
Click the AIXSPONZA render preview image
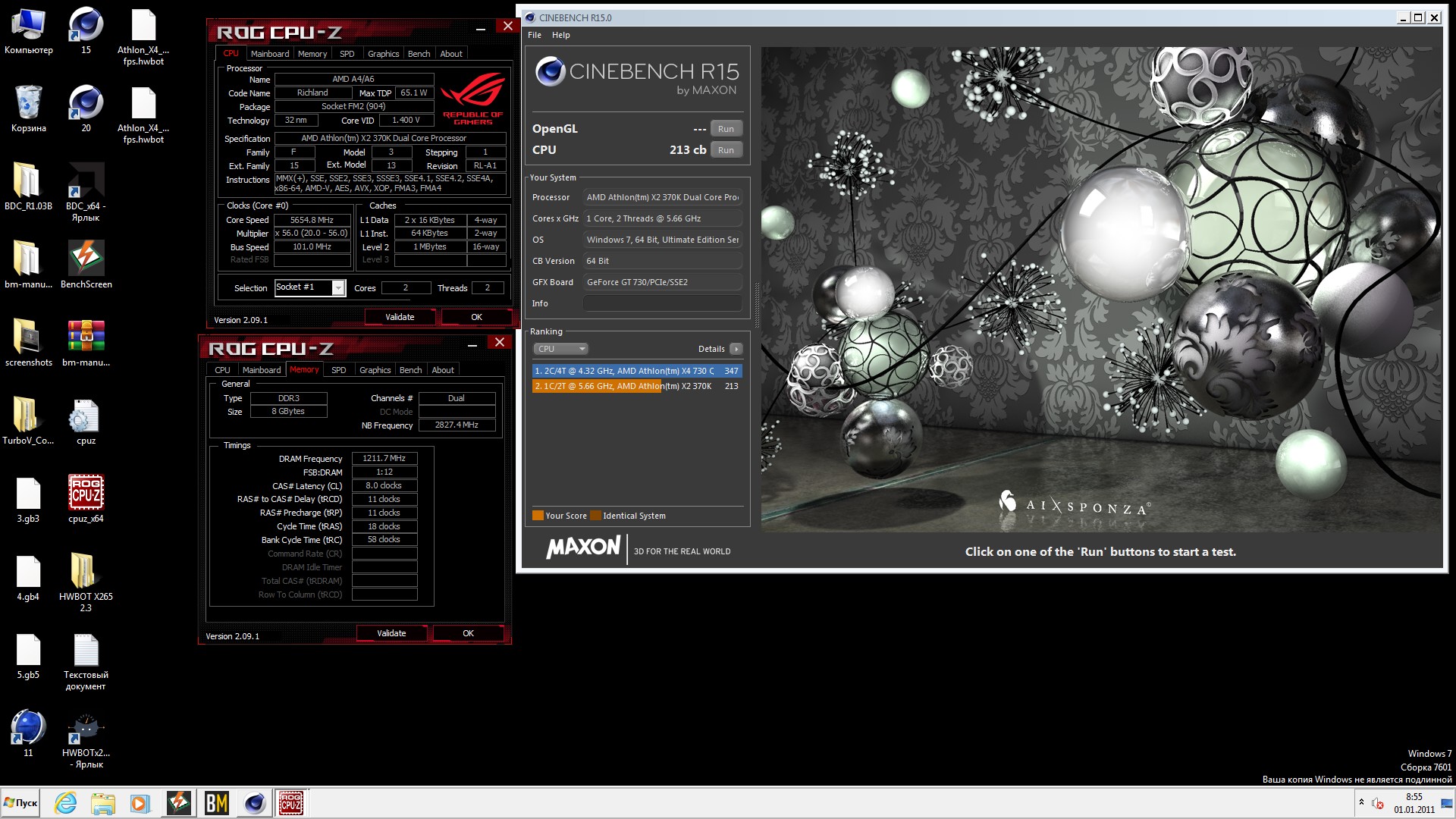[1101, 288]
